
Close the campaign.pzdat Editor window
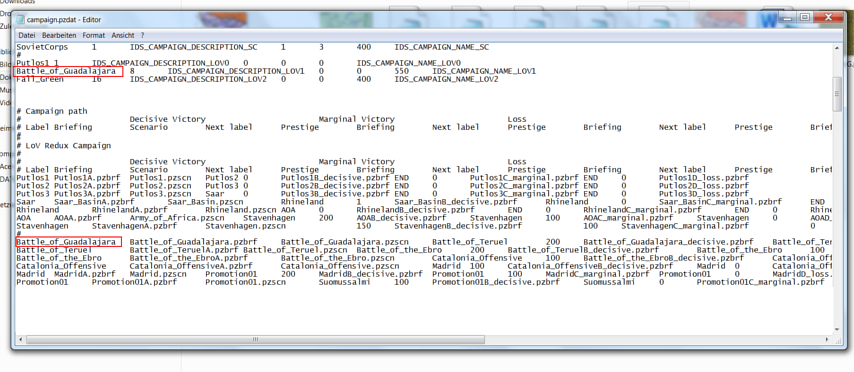click(x=827, y=17)
